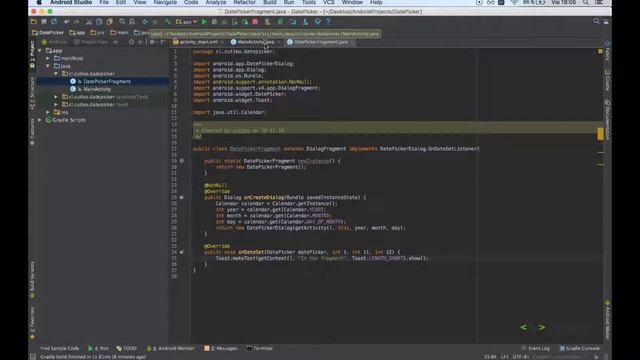Click the green Run app button
Image resolution: width=640 pixels, height=360 pixels.
pos(204,22)
